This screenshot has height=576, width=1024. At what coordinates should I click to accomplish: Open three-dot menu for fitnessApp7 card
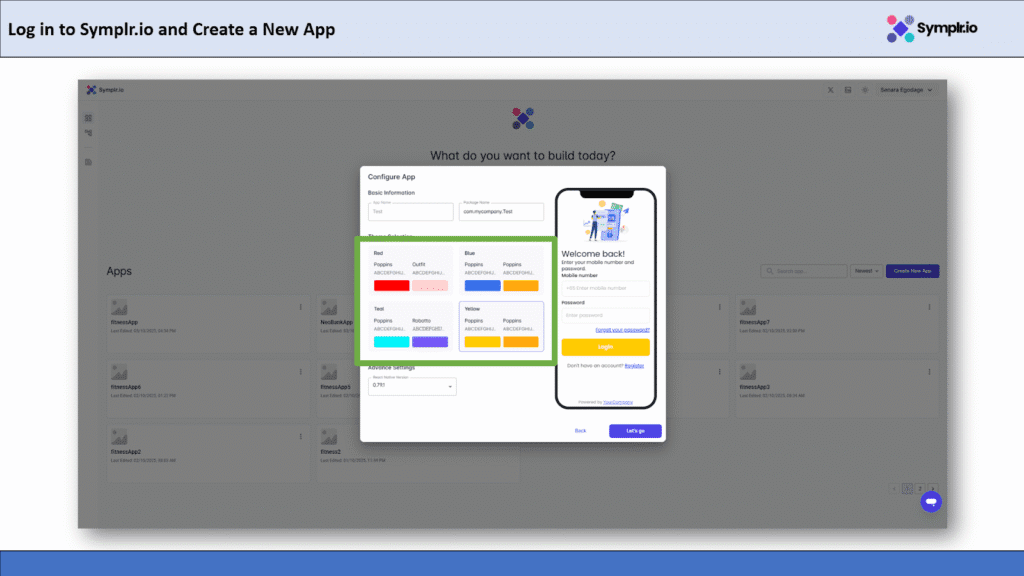point(927,307)
